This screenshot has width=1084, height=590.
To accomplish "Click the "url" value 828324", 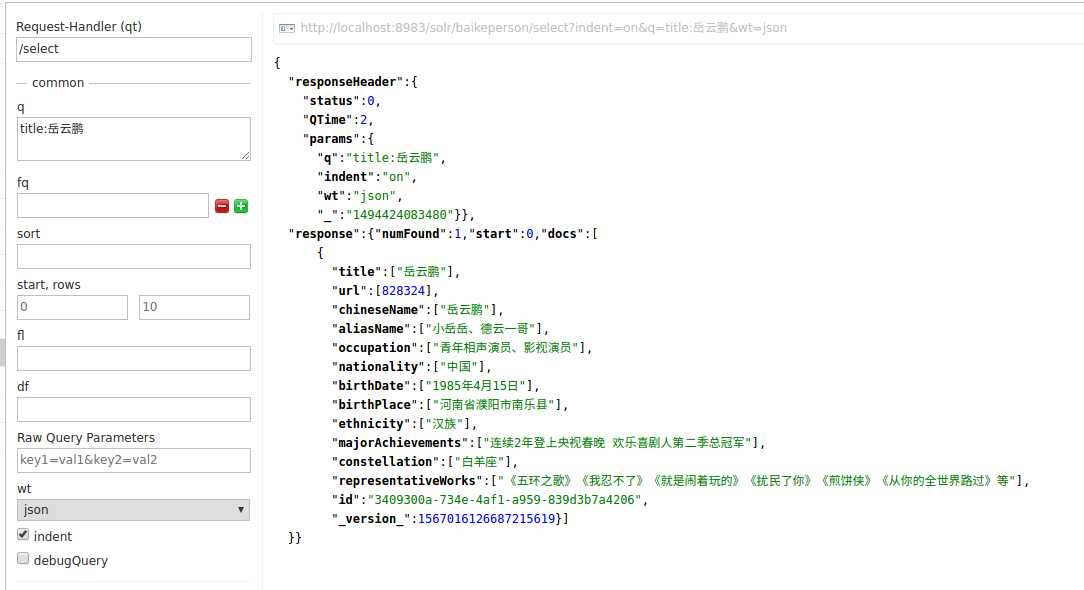I will tap(403, 291).
